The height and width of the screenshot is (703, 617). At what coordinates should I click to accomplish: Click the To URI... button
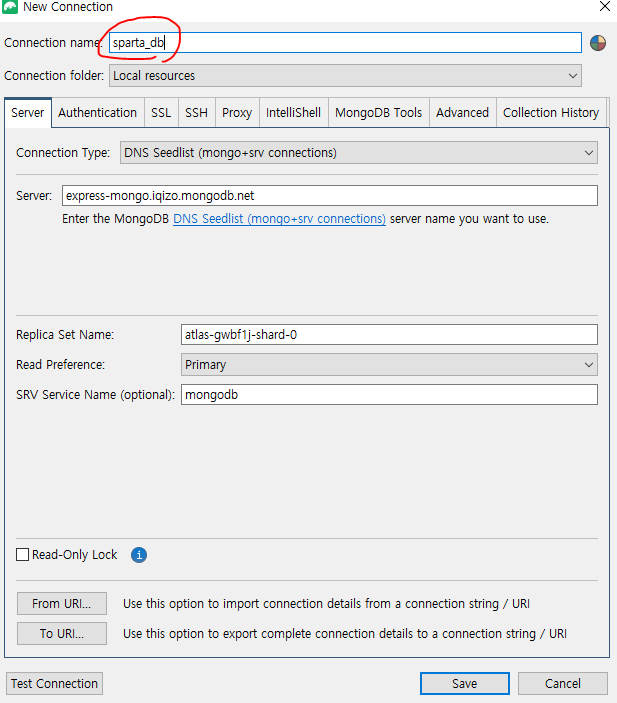(x=62, y=634)
